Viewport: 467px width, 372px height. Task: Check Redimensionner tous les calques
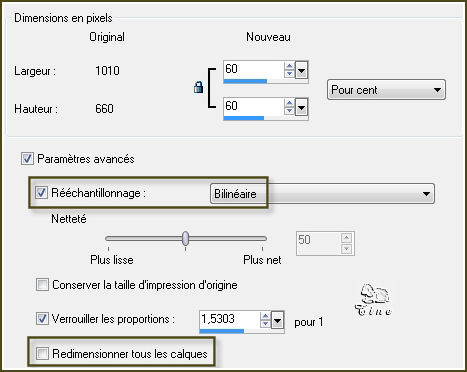(x=42, y=354)
